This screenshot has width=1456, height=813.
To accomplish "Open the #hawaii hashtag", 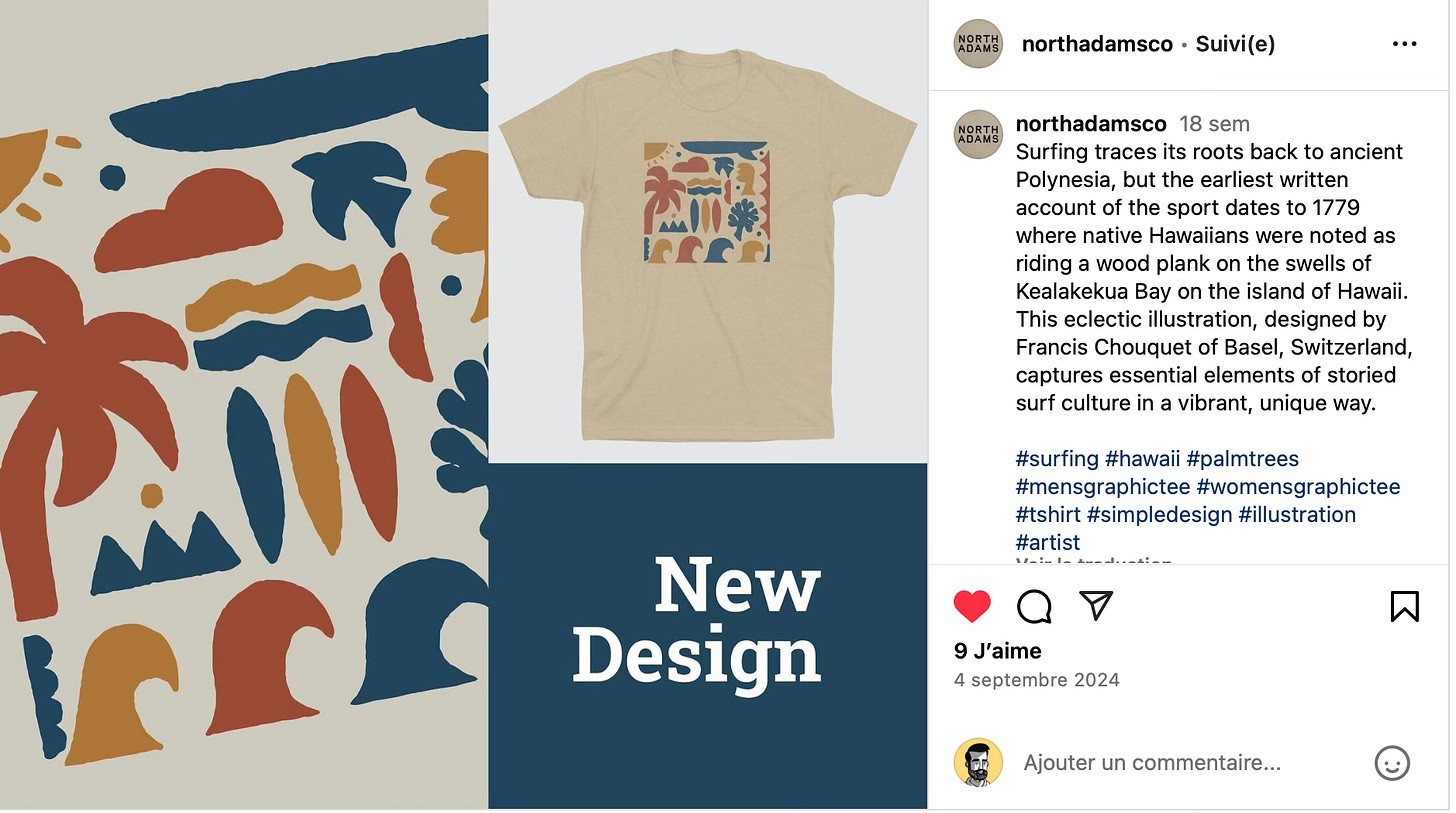I will [1142, 459].
